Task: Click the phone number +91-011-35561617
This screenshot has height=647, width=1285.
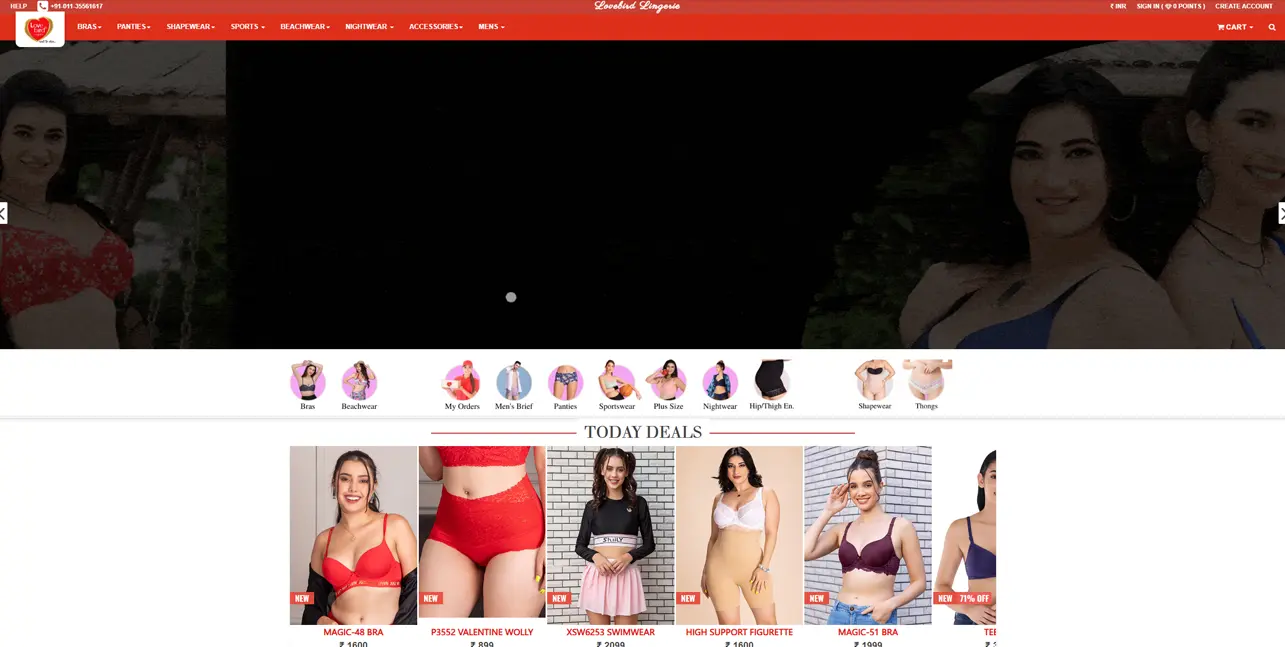Action: pos(77,6)
